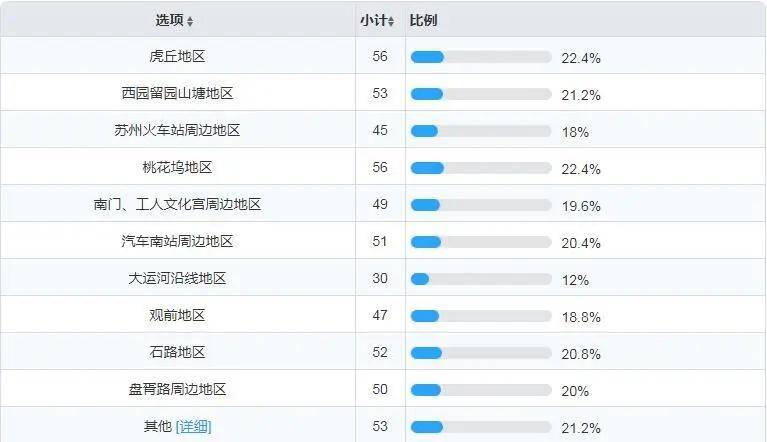The height and width of the screenshot is (442, 767).
Task: Click the count 53 in 其他 row
Action: (380, 426)
